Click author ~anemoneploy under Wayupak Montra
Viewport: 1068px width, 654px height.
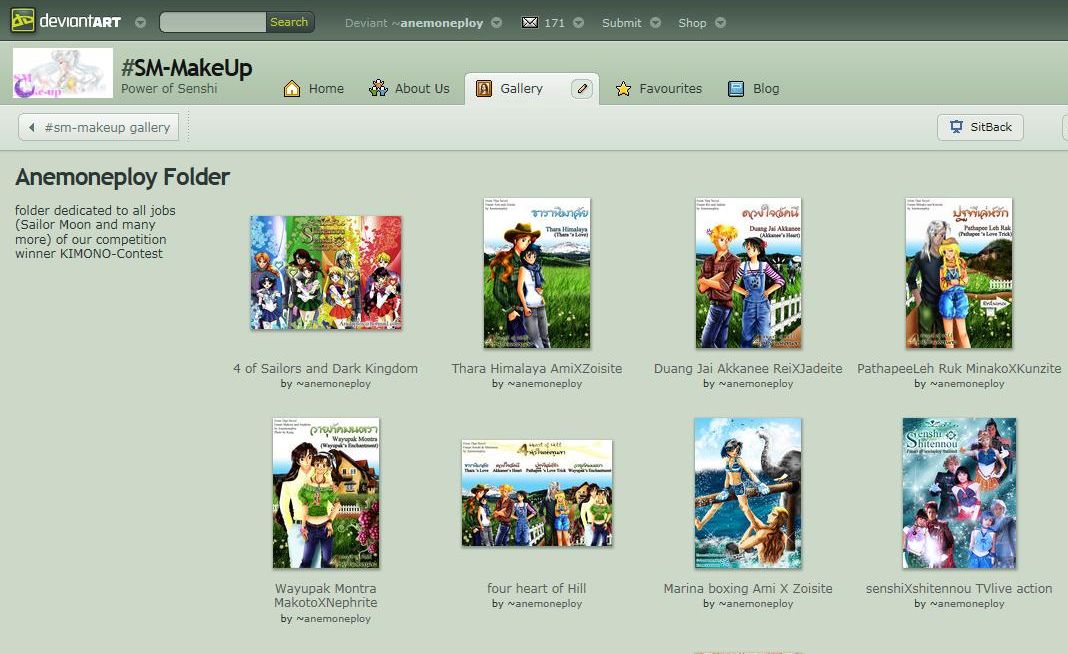[x=333, y=619]
